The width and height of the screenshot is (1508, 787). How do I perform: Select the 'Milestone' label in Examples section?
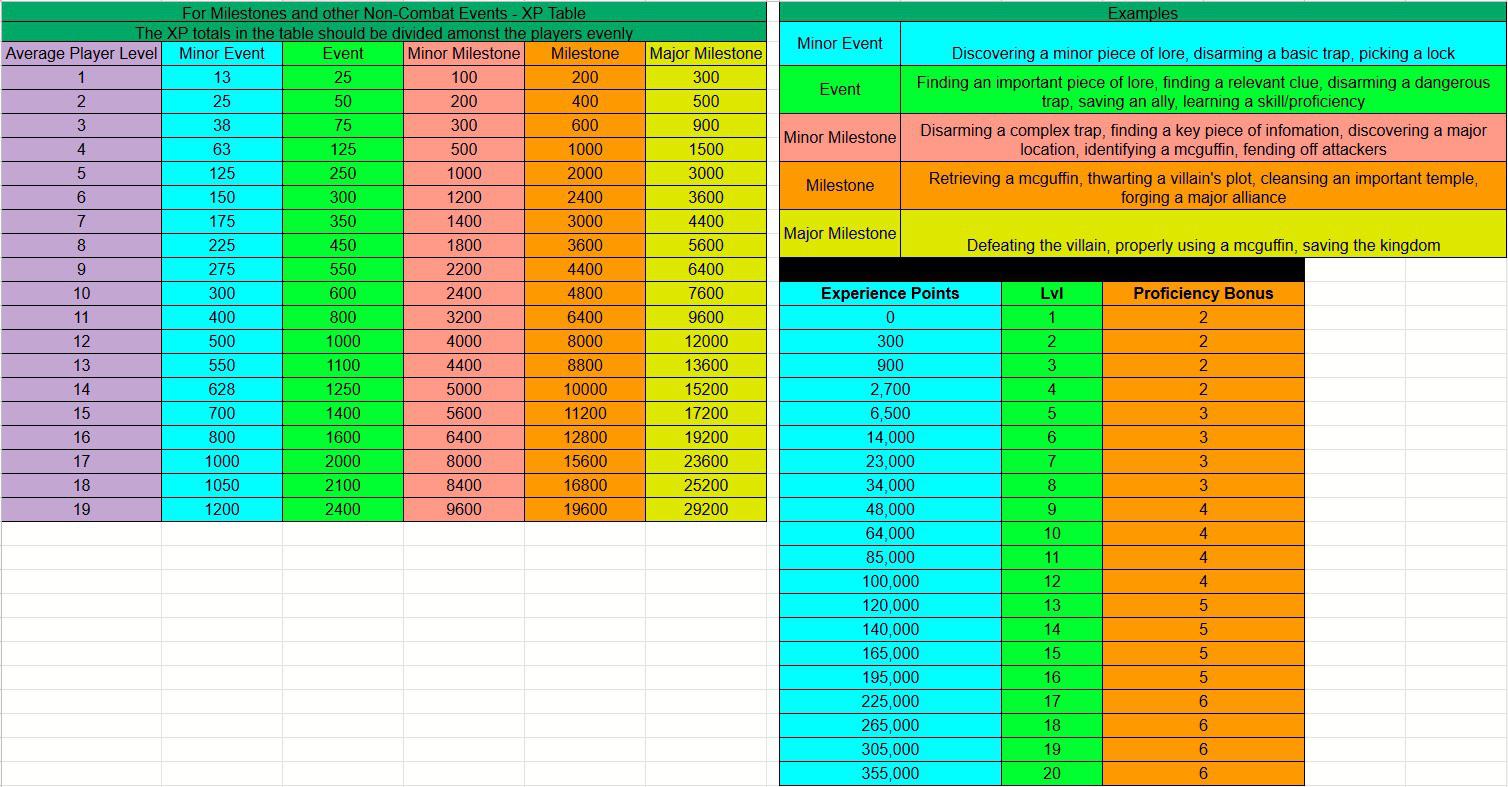click(x=840, y=185)
